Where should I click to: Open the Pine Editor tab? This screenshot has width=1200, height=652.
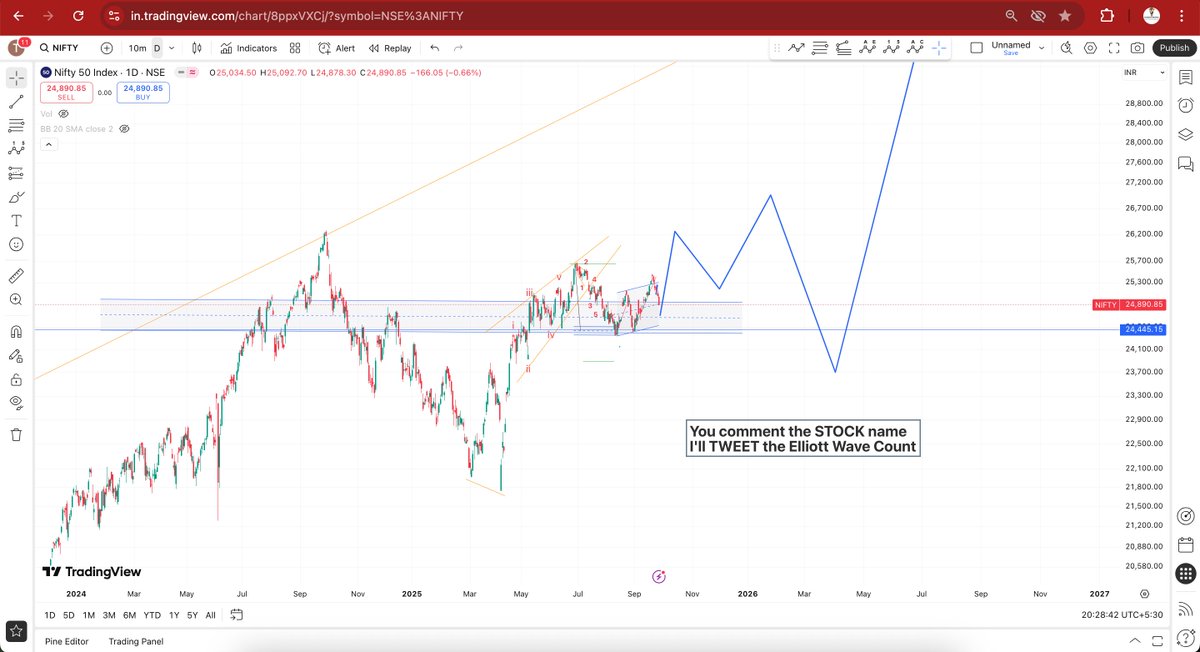[x=68, y=641]
